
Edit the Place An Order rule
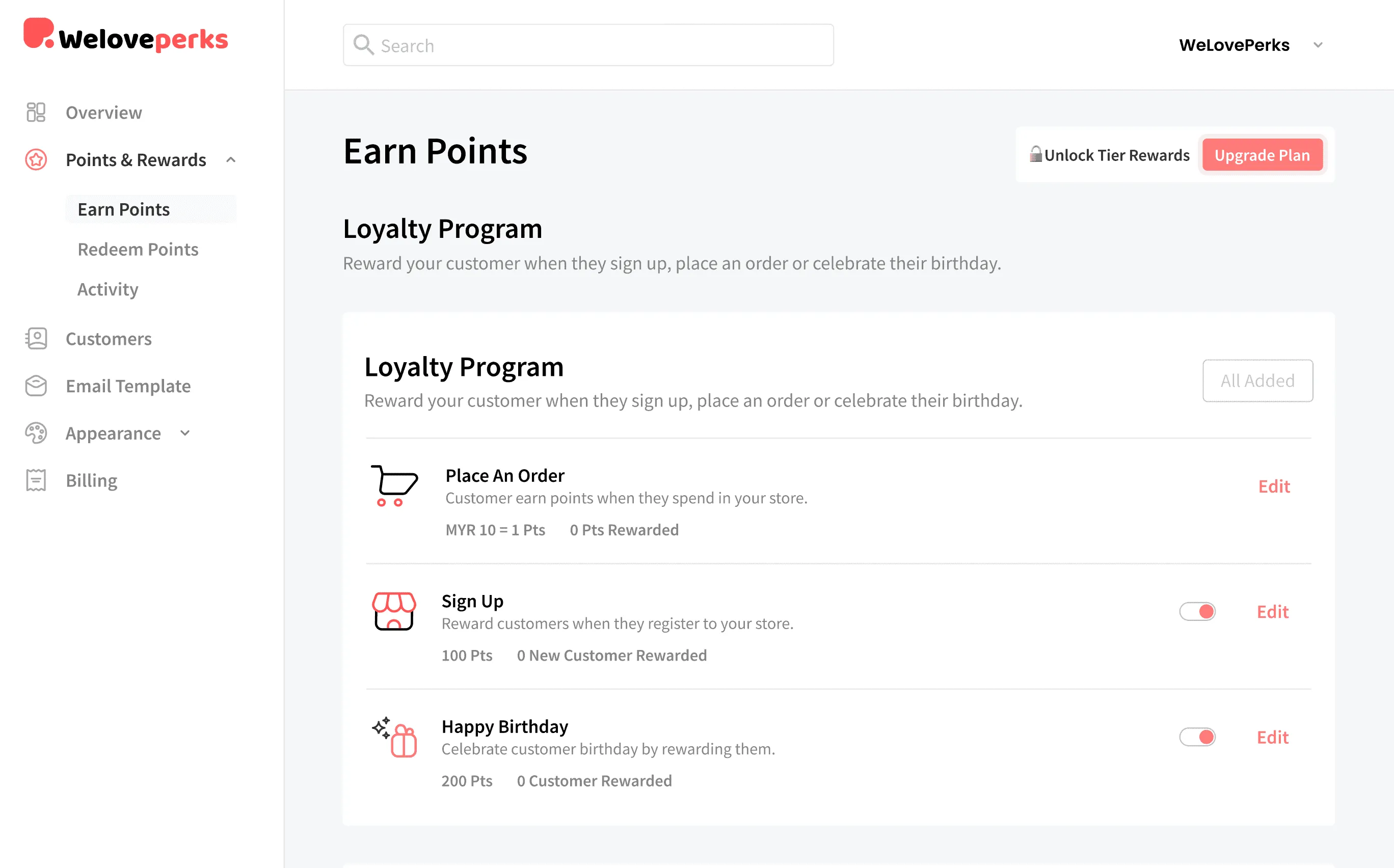click(x=1274, y=486)
